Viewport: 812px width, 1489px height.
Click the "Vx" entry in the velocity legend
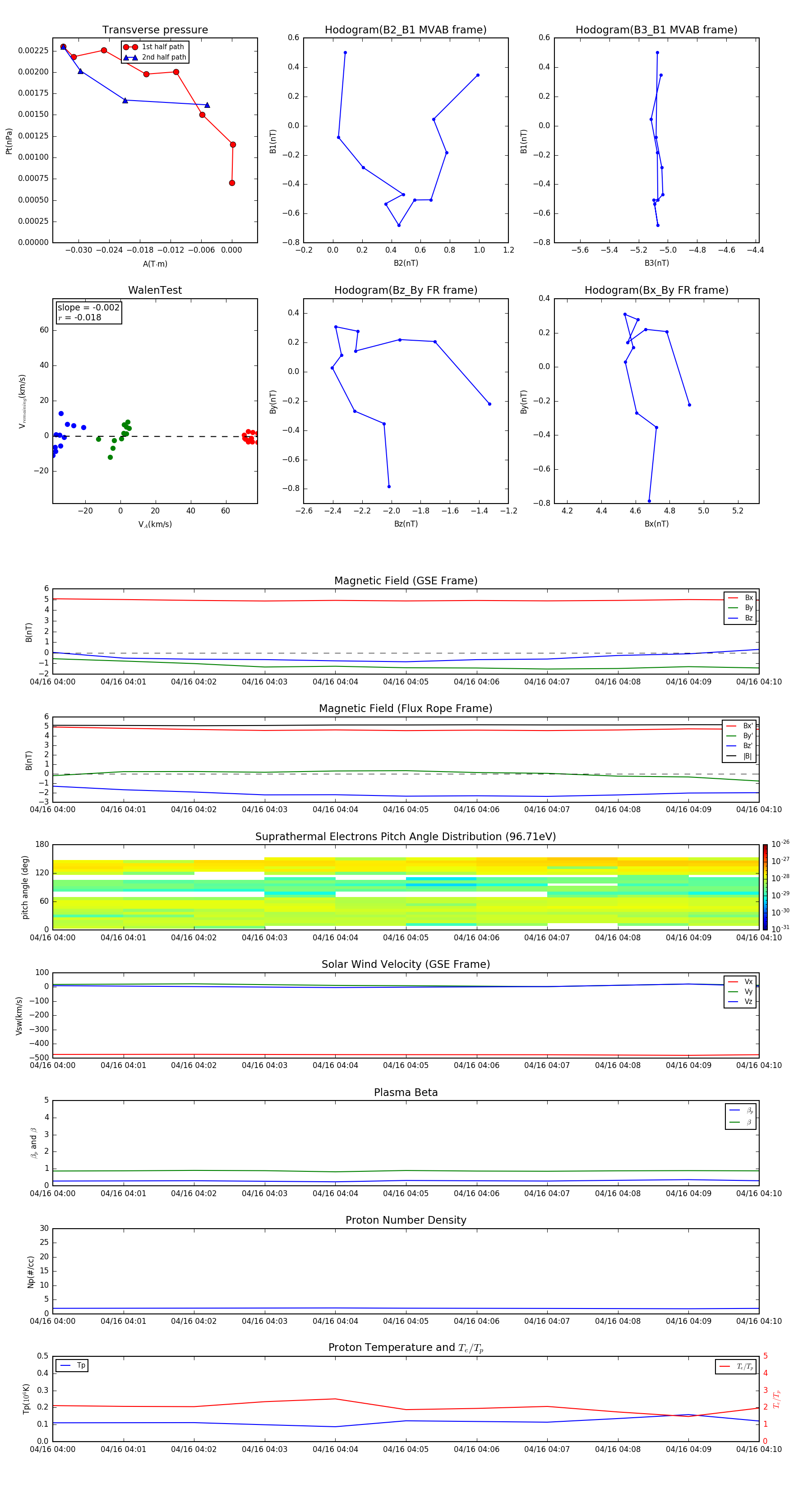[740, 981]
